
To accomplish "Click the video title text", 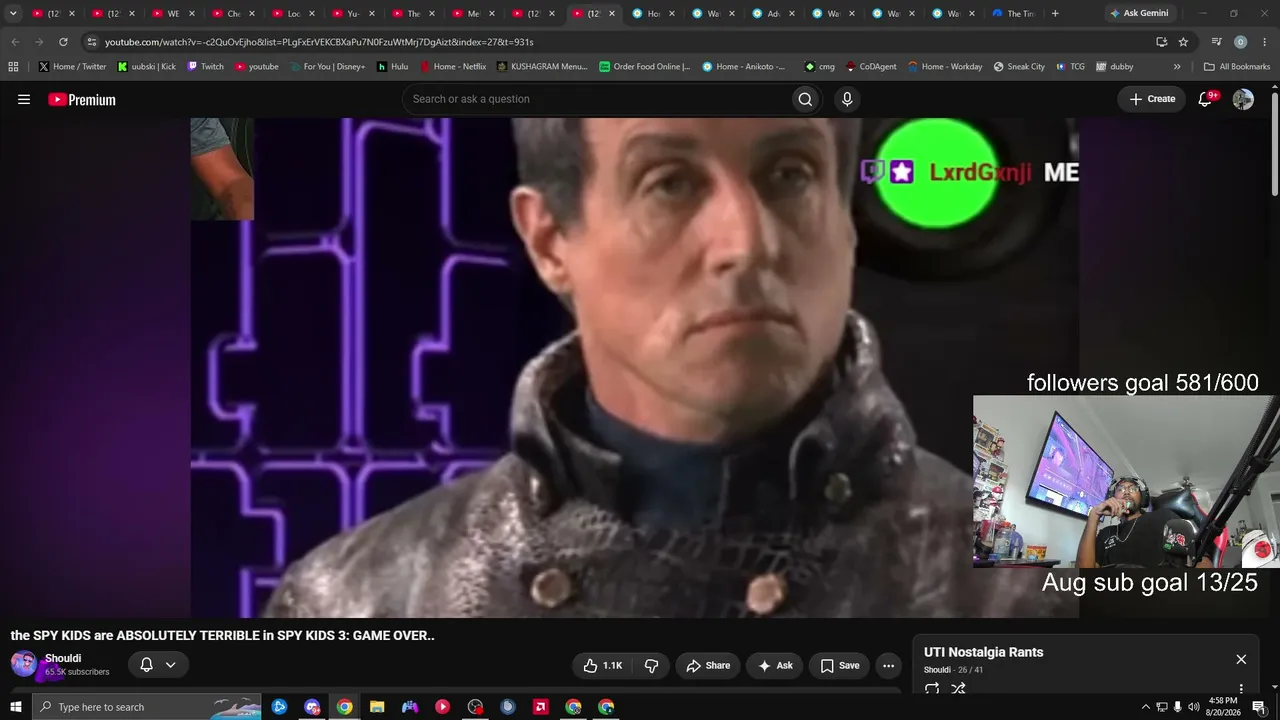I will point(223,635).
